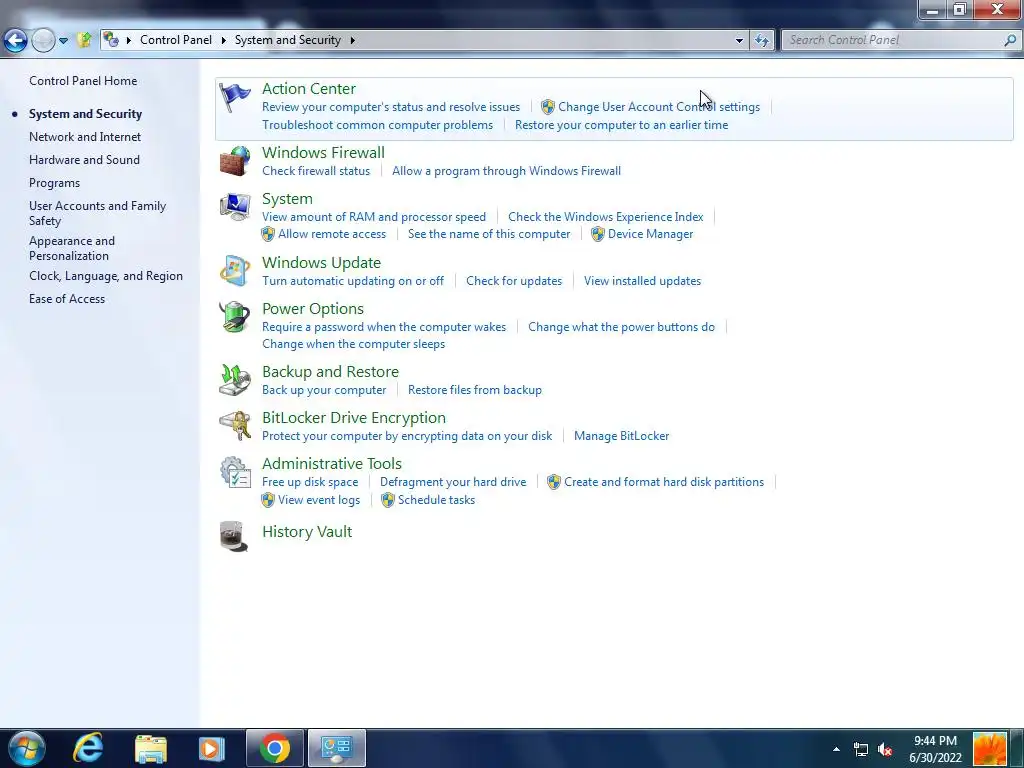Open Windows Media Player from the taskbar
The height and width of the screenshot is (768, 1024).
[x=211, y=748]
